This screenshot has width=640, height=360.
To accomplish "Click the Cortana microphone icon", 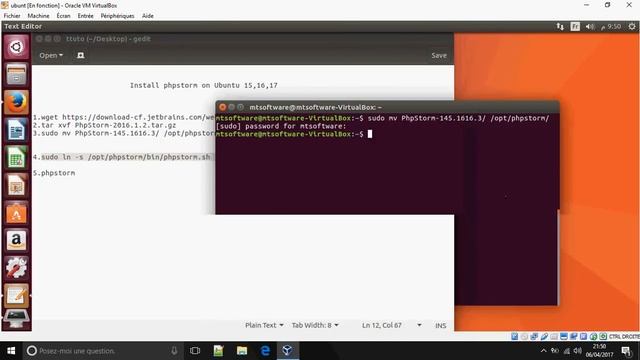I will [174, 351].
